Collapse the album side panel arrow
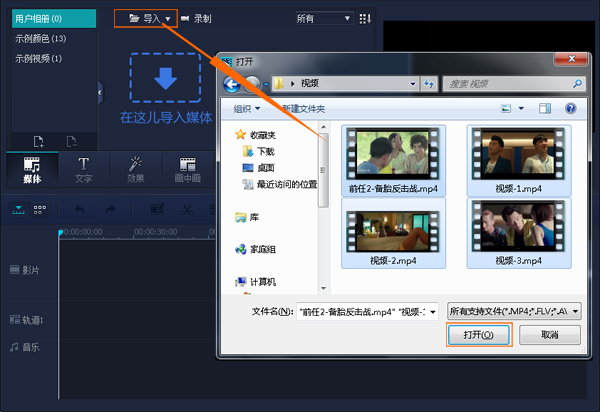Image resolution: width=600 pixels, height=412 pixels. point(100,92)
